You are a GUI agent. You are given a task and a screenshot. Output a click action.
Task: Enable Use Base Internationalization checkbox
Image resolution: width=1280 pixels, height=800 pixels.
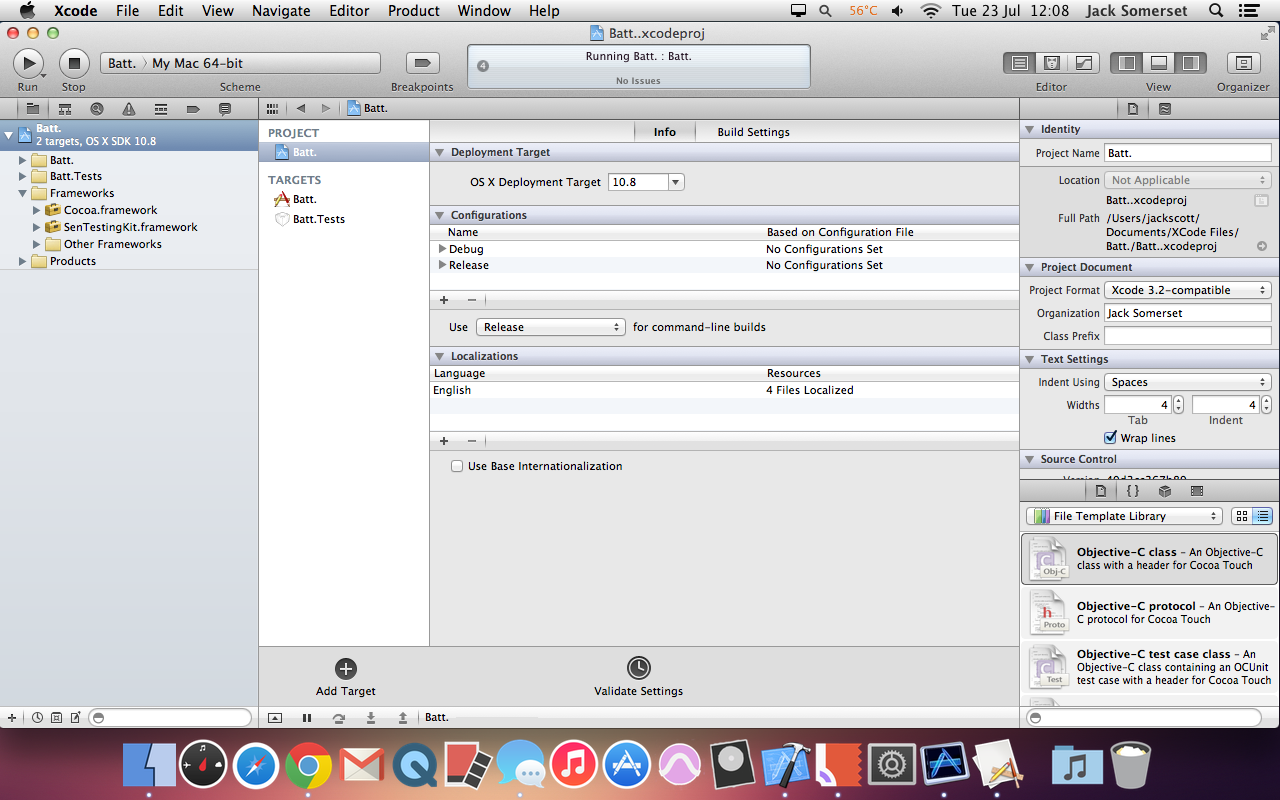tap(457, 466)
